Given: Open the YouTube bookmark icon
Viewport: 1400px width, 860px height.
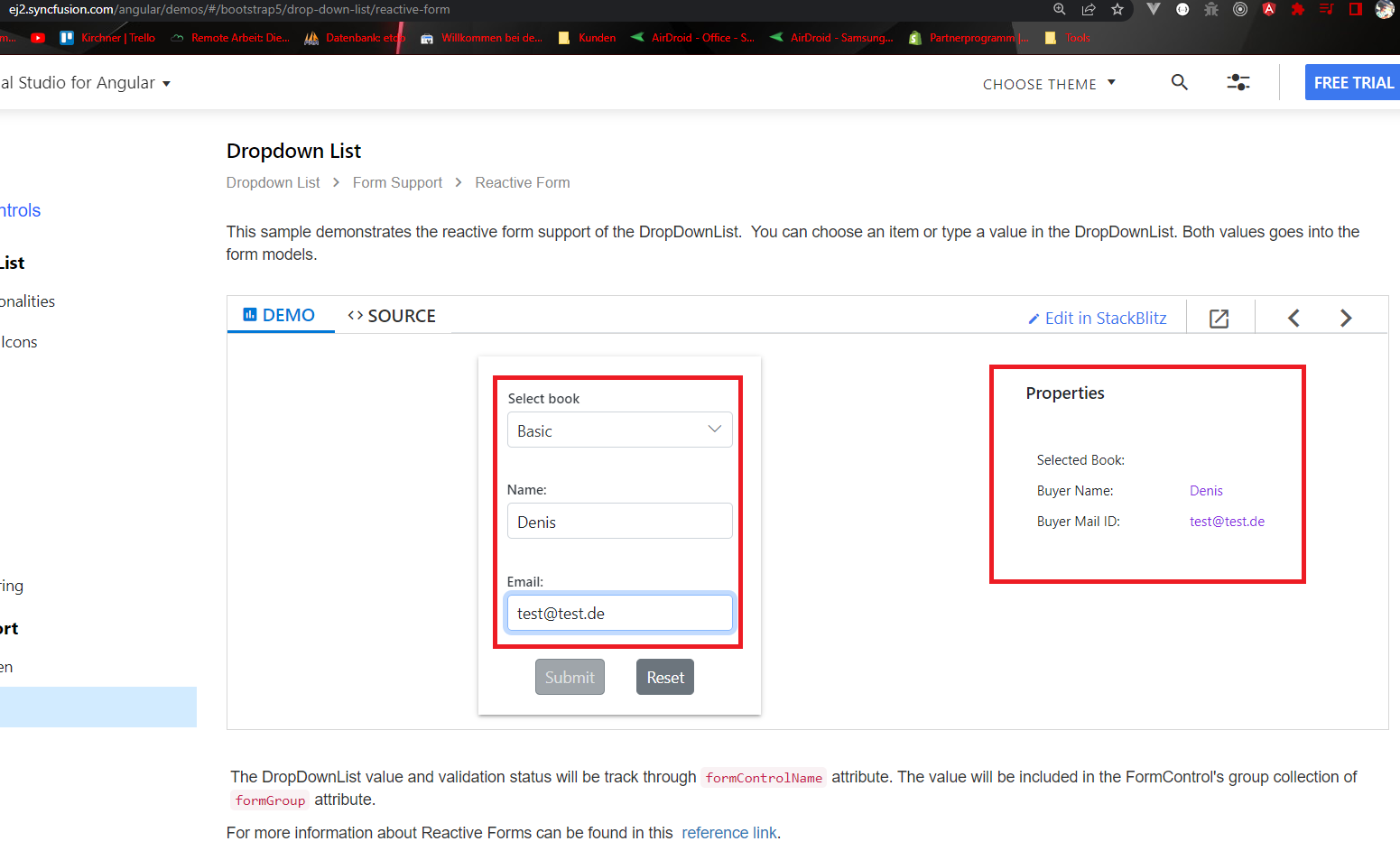Looking at the screenshot, I should click(x=38, y=38).
